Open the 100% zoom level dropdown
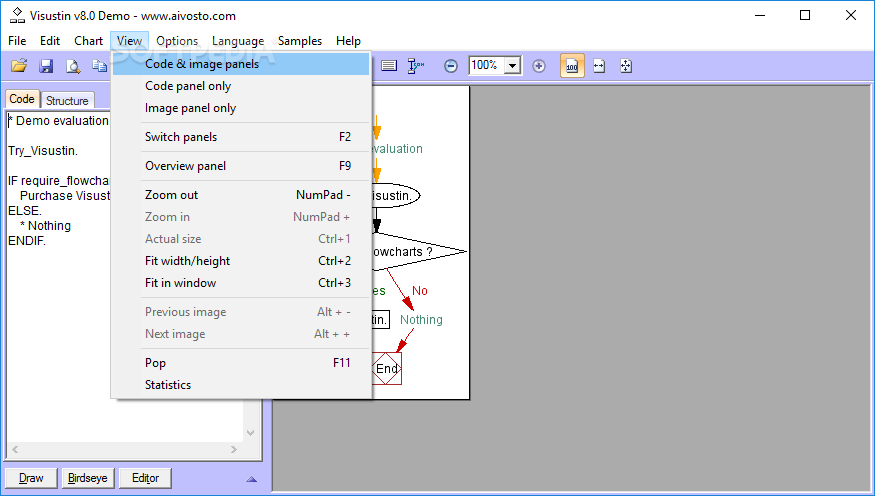The image size is (875, 496). point(512,66)
